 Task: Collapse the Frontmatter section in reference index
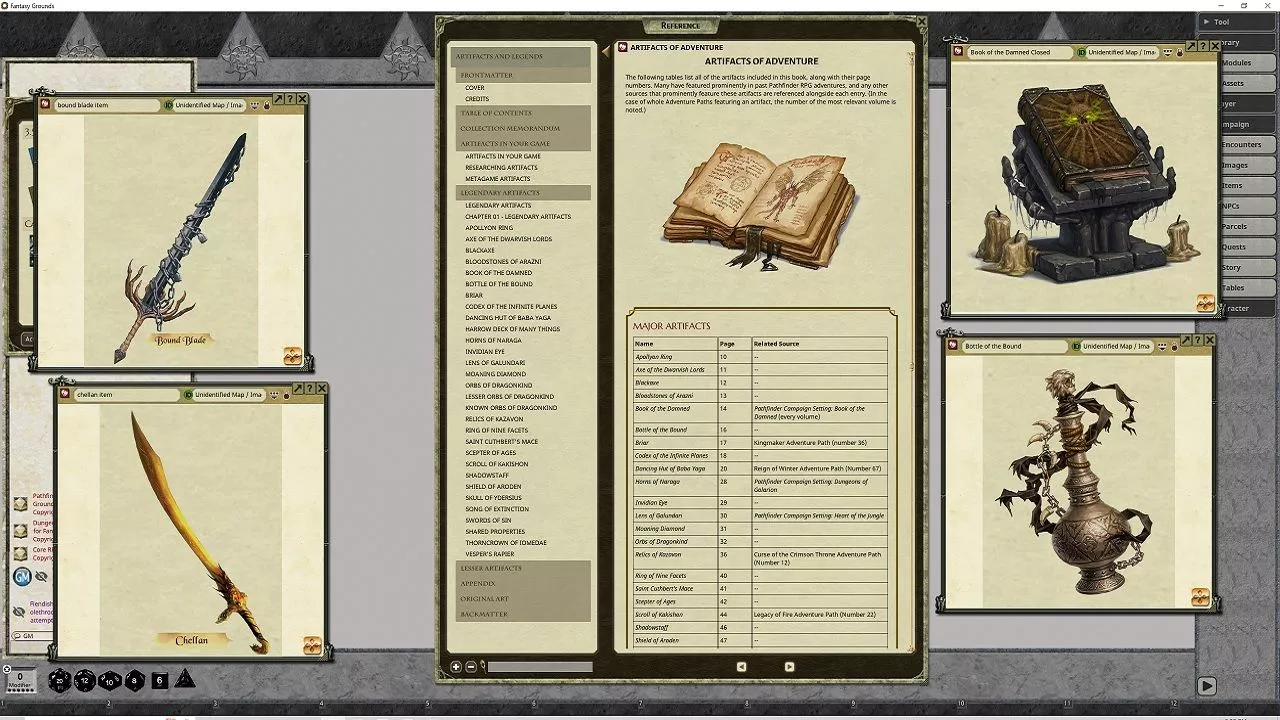click(x=523, y=75)
